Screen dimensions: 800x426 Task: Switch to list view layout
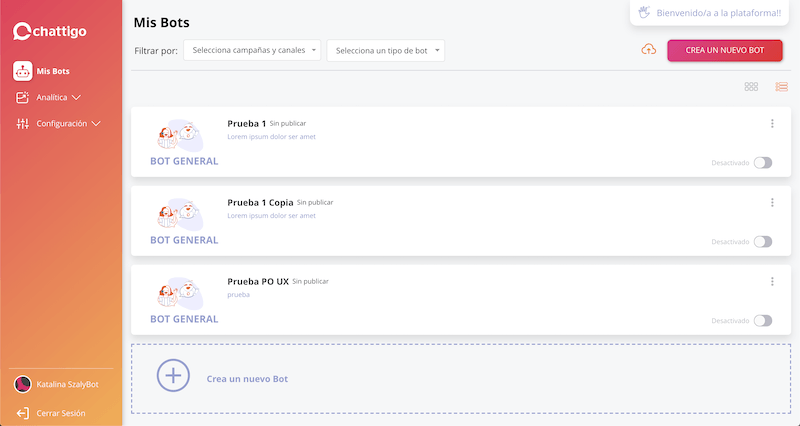(x=781, y=87)
